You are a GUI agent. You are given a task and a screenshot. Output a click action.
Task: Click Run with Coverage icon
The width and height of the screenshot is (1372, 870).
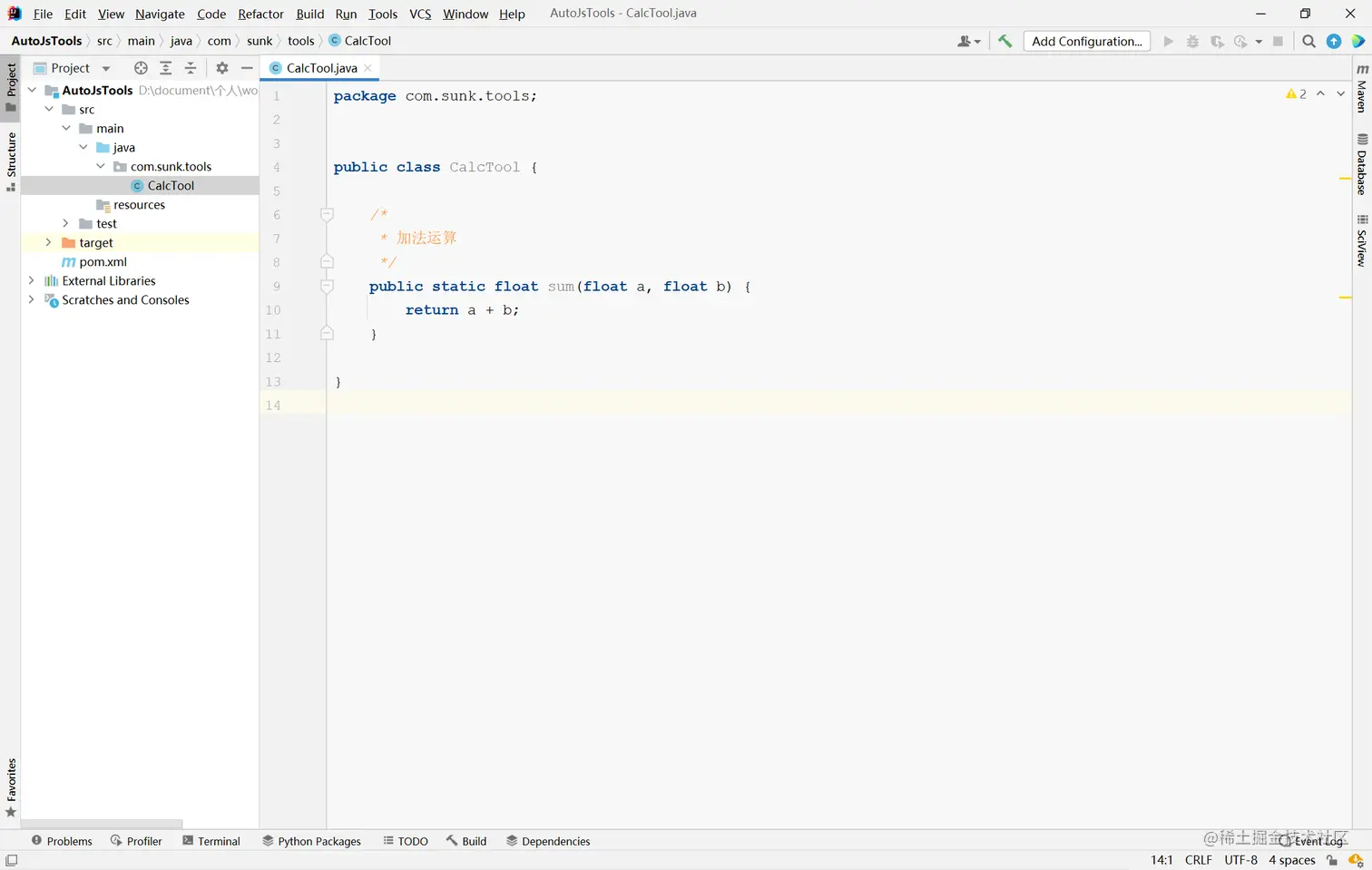(1217, 41)
